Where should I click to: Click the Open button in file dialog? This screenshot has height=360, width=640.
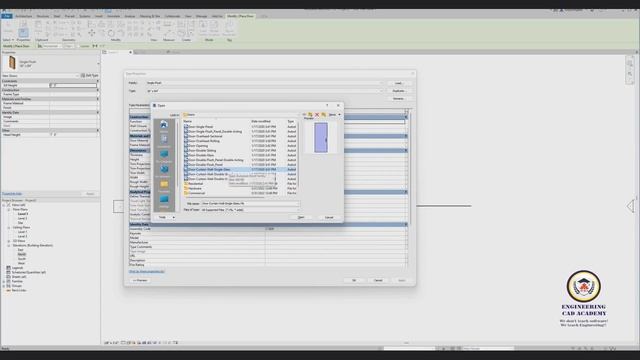tap(301, 217)
